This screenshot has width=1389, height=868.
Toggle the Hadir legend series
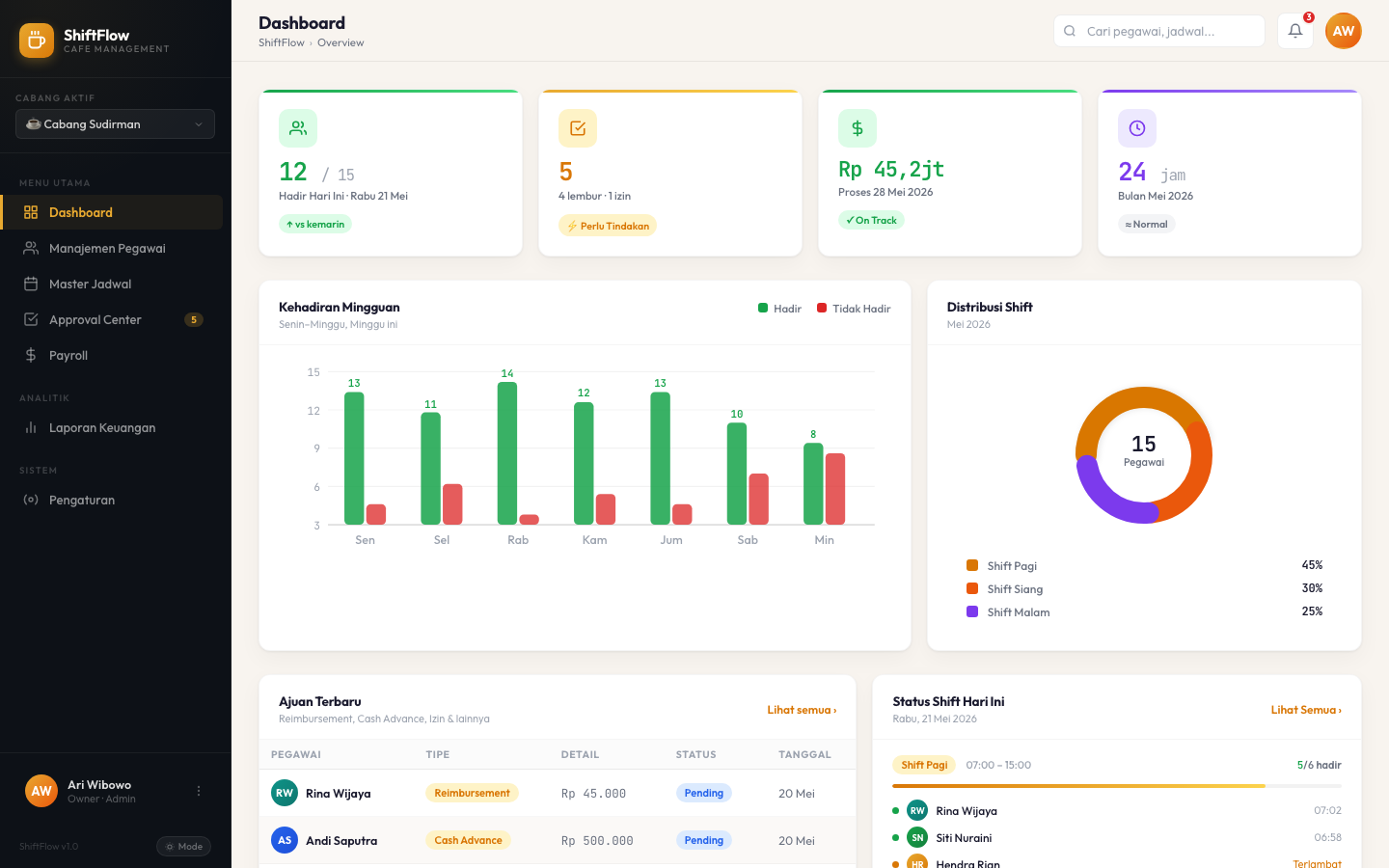coord(779,309)
